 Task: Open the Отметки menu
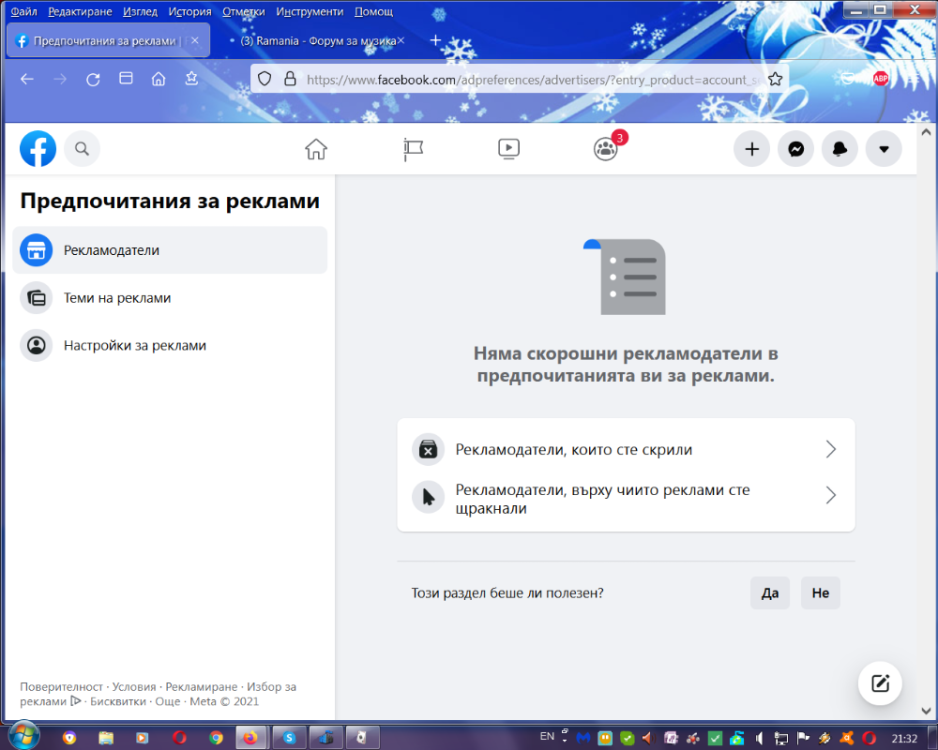tap(243, 11)
